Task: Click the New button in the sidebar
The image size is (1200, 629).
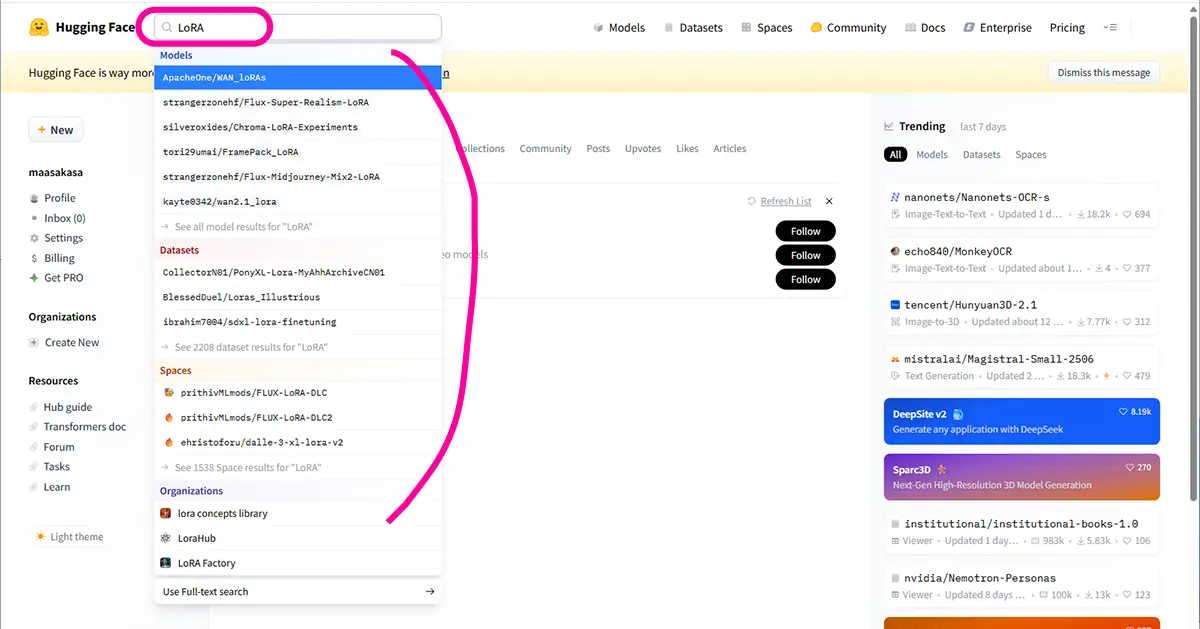Action: (56, 130)
